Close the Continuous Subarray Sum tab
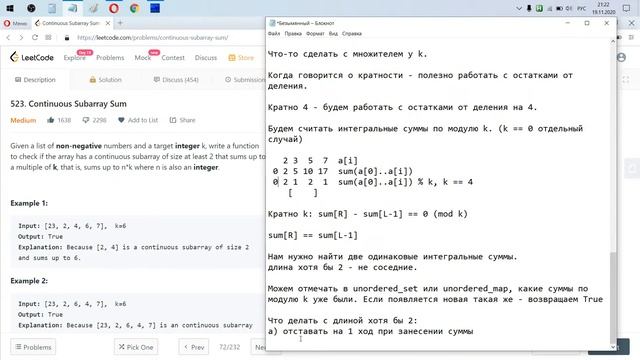 point(108,23)
